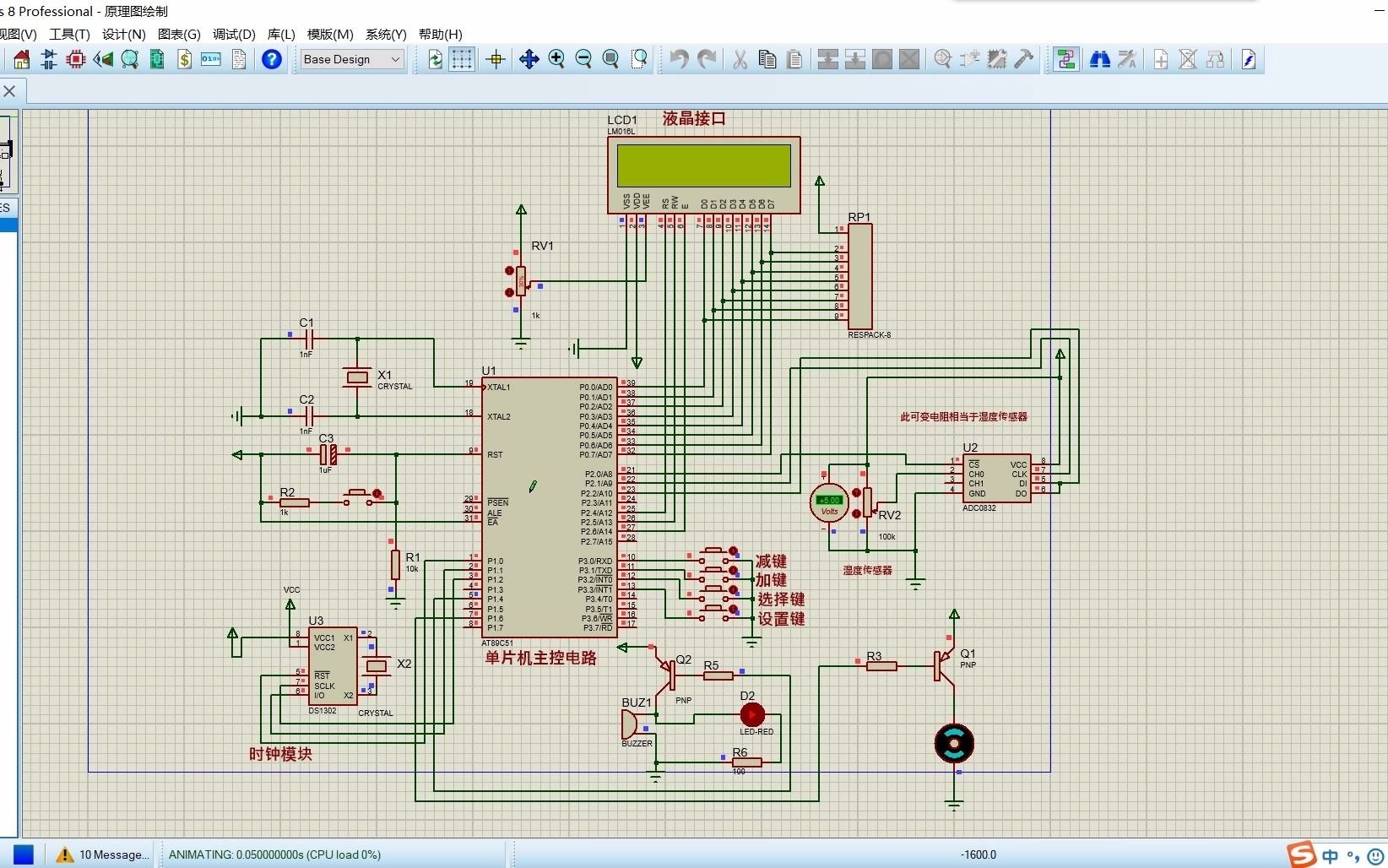Close the schematic tab with X

click(9, 91)
